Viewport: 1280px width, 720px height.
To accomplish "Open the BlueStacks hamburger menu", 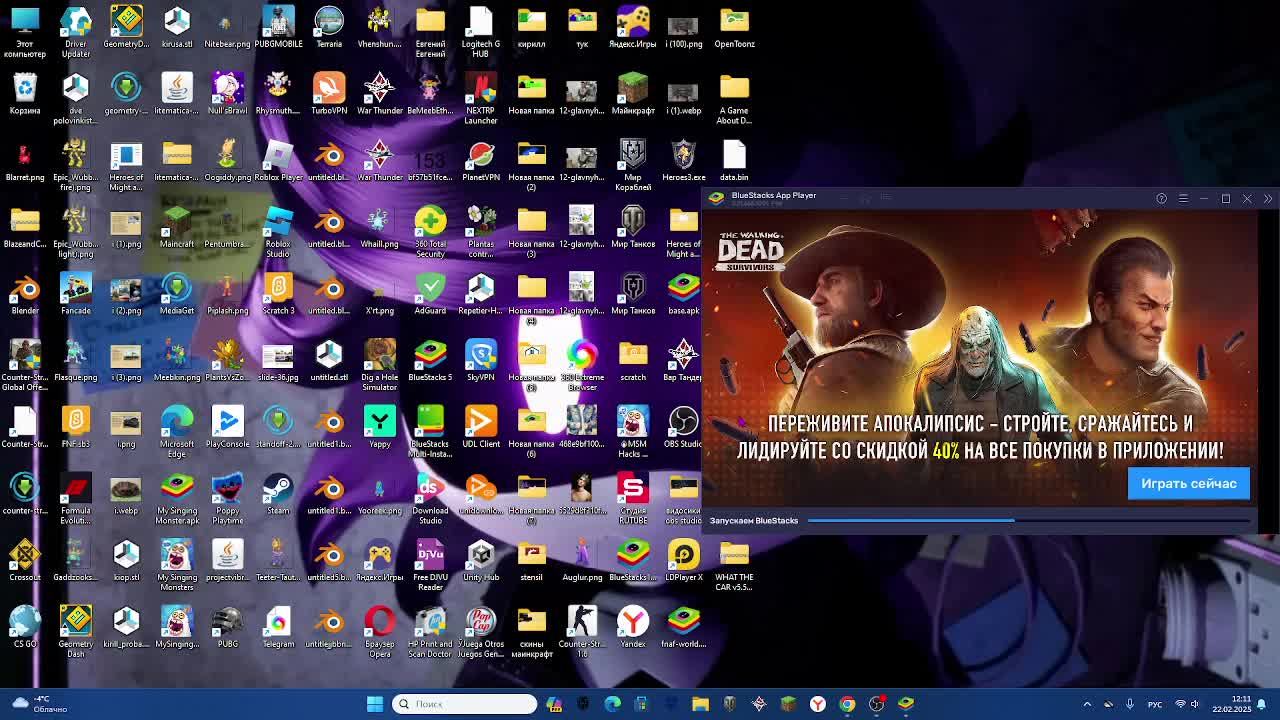I will [x=1183, y=198].
